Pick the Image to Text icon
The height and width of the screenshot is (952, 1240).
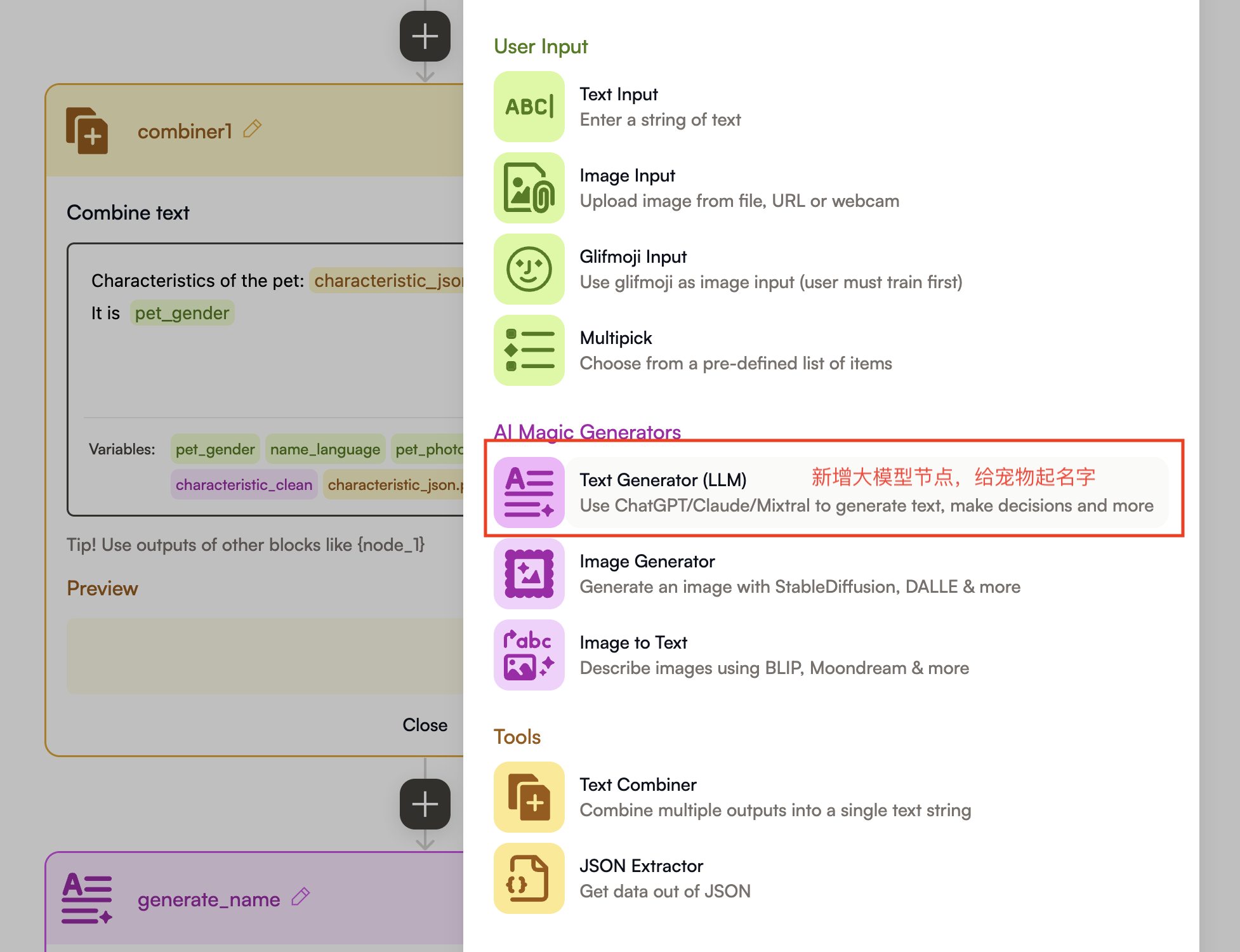pyautogui.click(x=529, y=655)
